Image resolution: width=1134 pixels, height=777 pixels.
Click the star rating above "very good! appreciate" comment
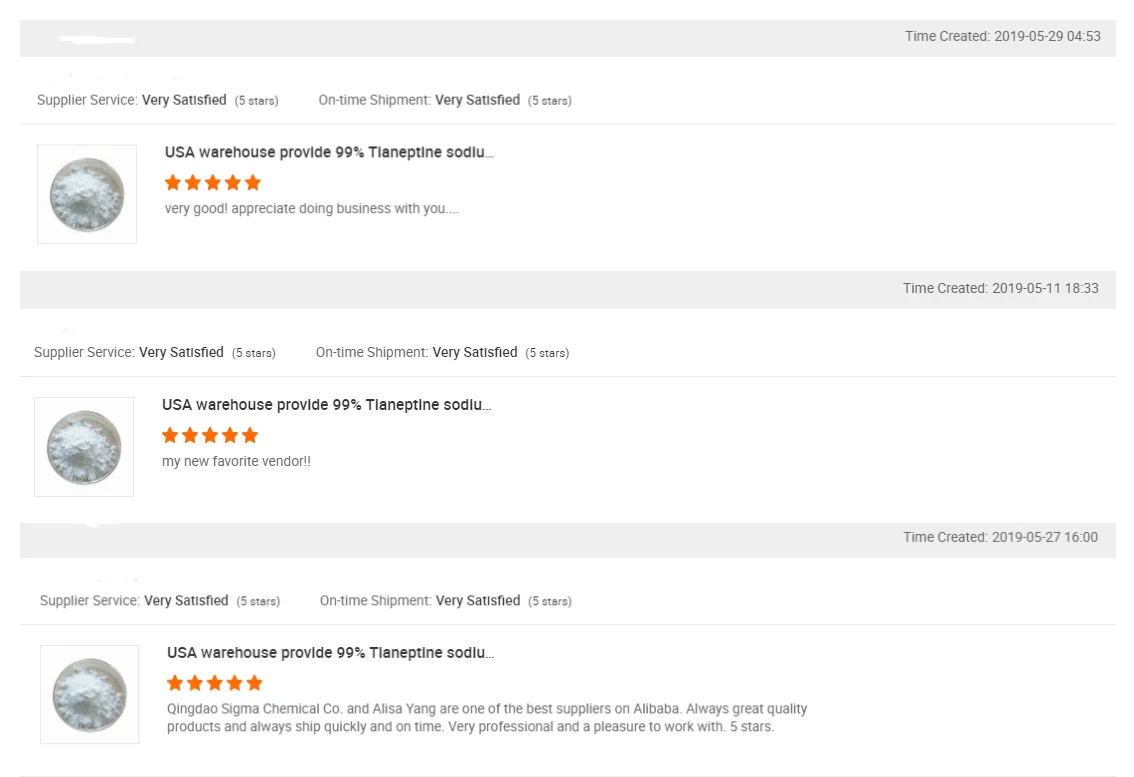(x=212, y=183)
